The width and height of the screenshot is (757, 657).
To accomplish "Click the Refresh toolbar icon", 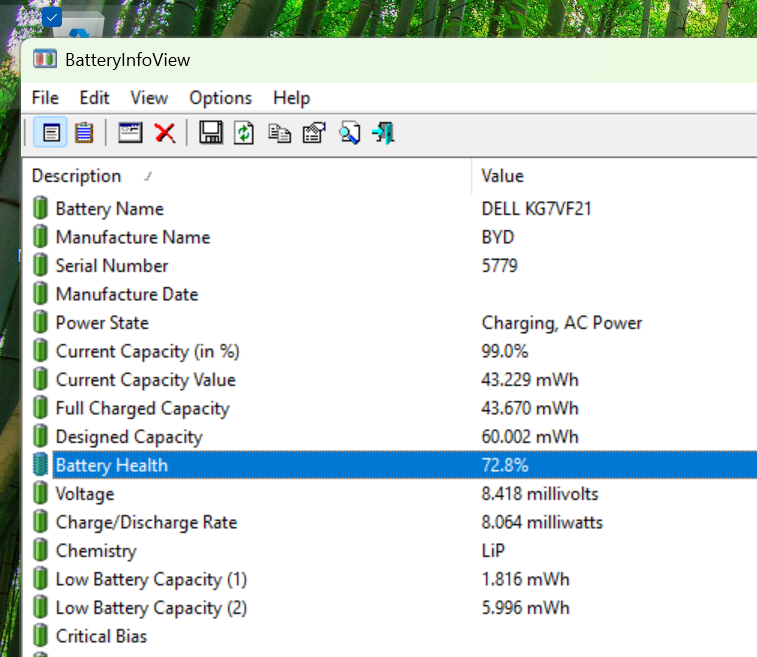I will point(244,132).
